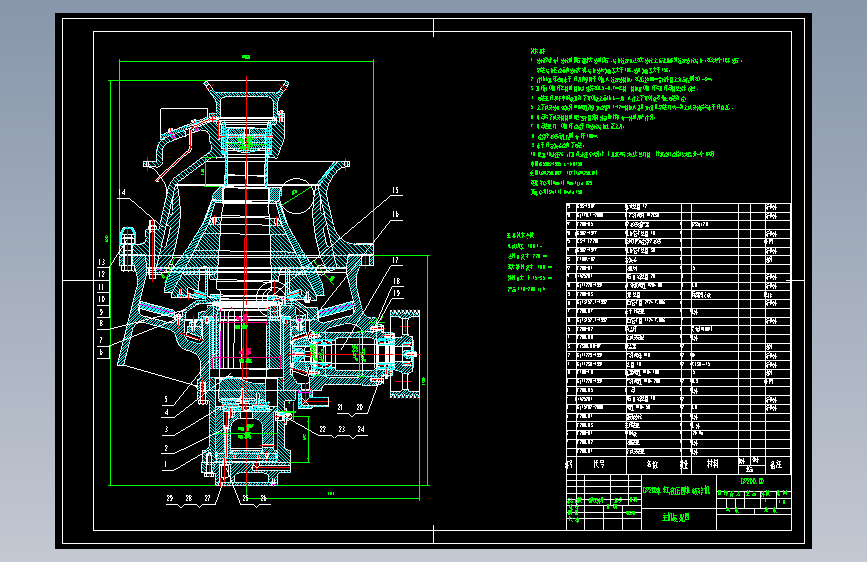Select part balloon number 19

pyautogui.click(x=397, y=293)
